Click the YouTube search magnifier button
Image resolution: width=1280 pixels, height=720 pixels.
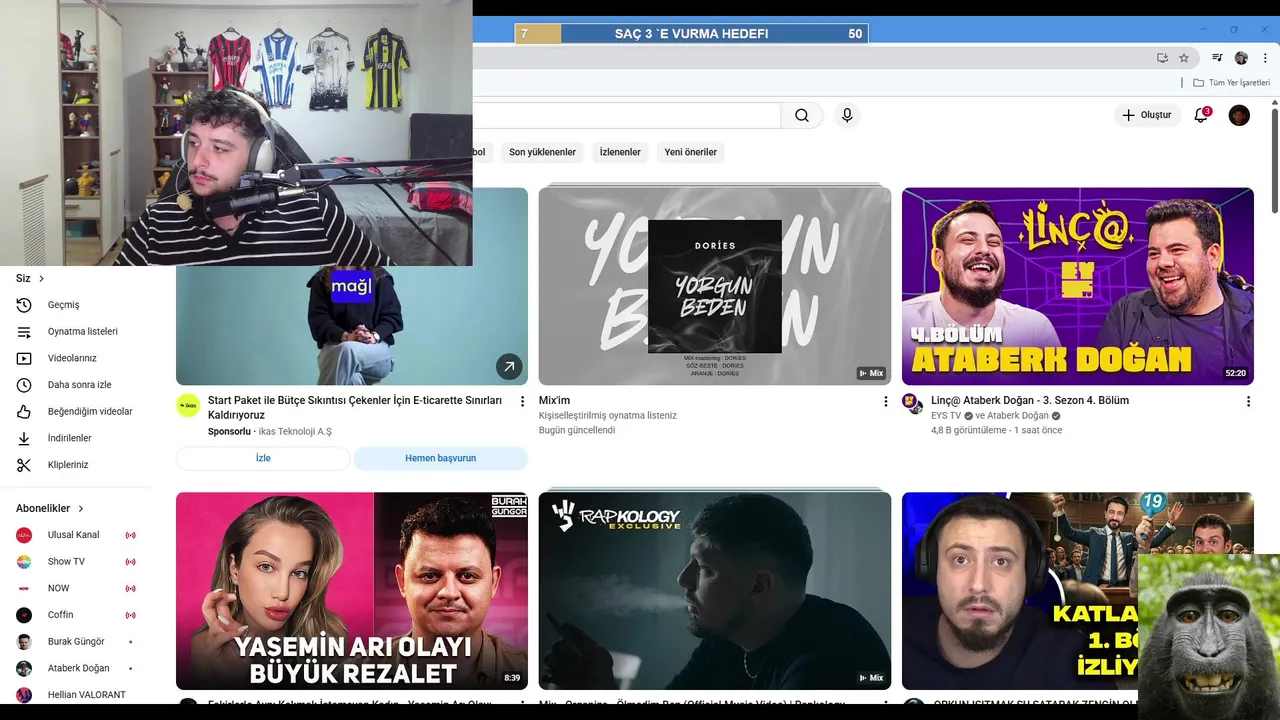[802, 115]
